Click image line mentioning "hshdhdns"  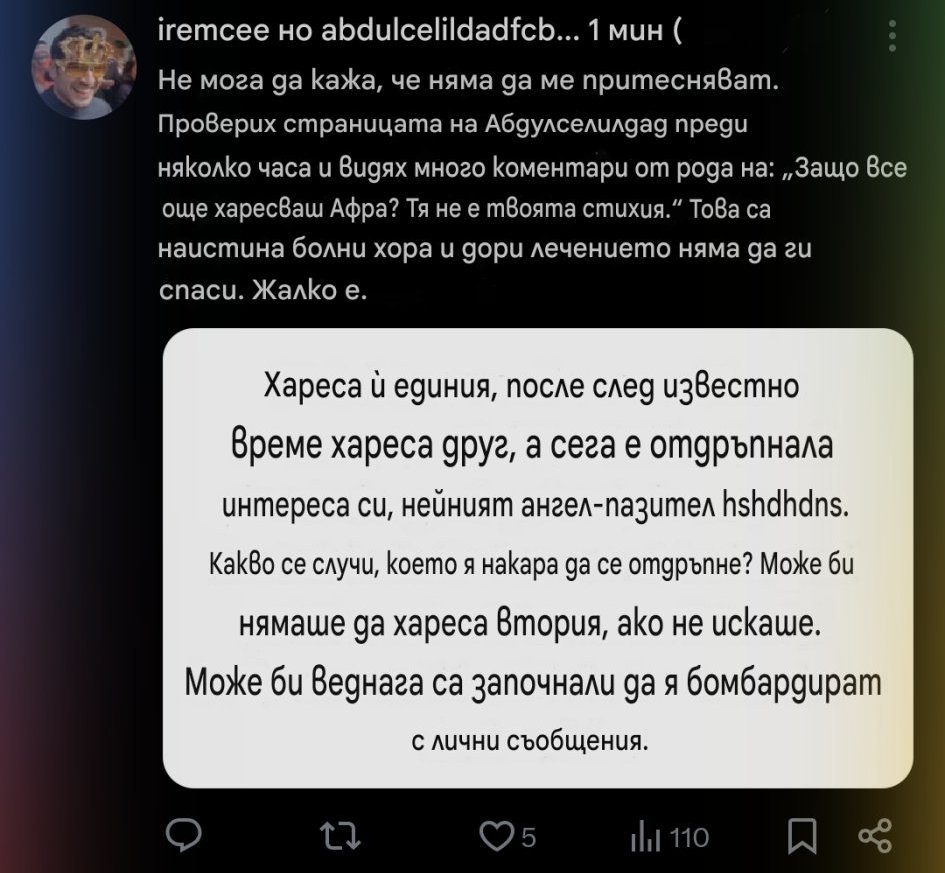tap(536, 505)
